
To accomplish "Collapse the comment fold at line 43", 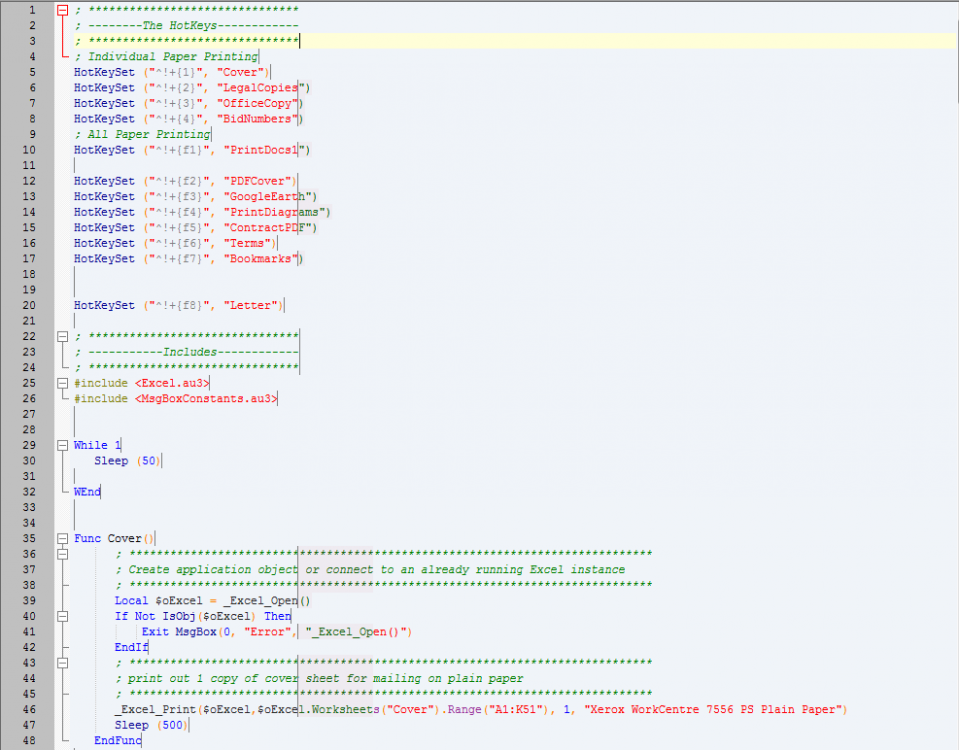I will [x=62, y=663].
